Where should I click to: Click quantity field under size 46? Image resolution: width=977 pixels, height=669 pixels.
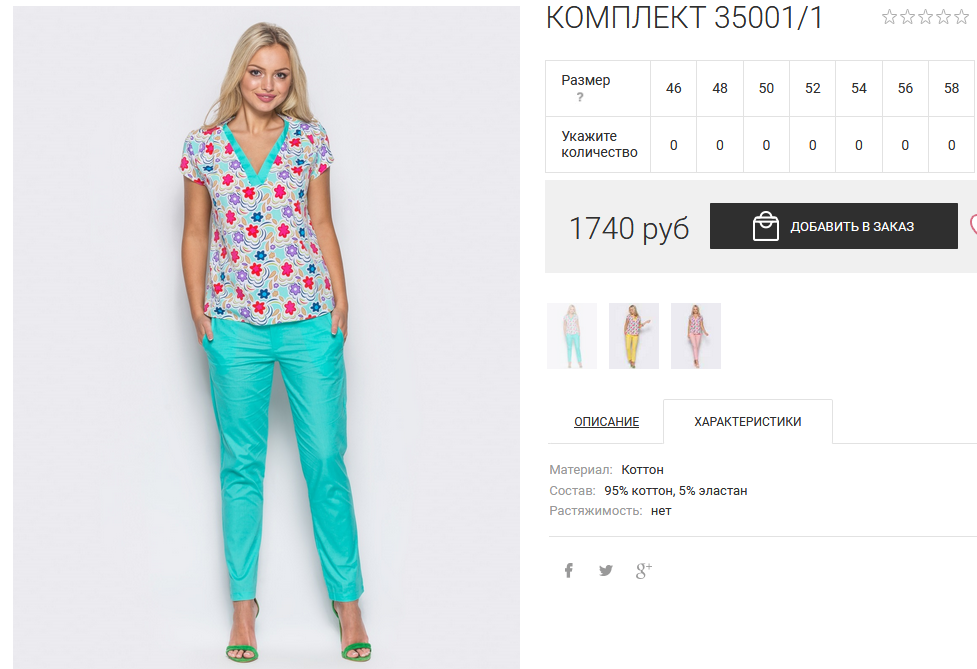tap(674, 145)
